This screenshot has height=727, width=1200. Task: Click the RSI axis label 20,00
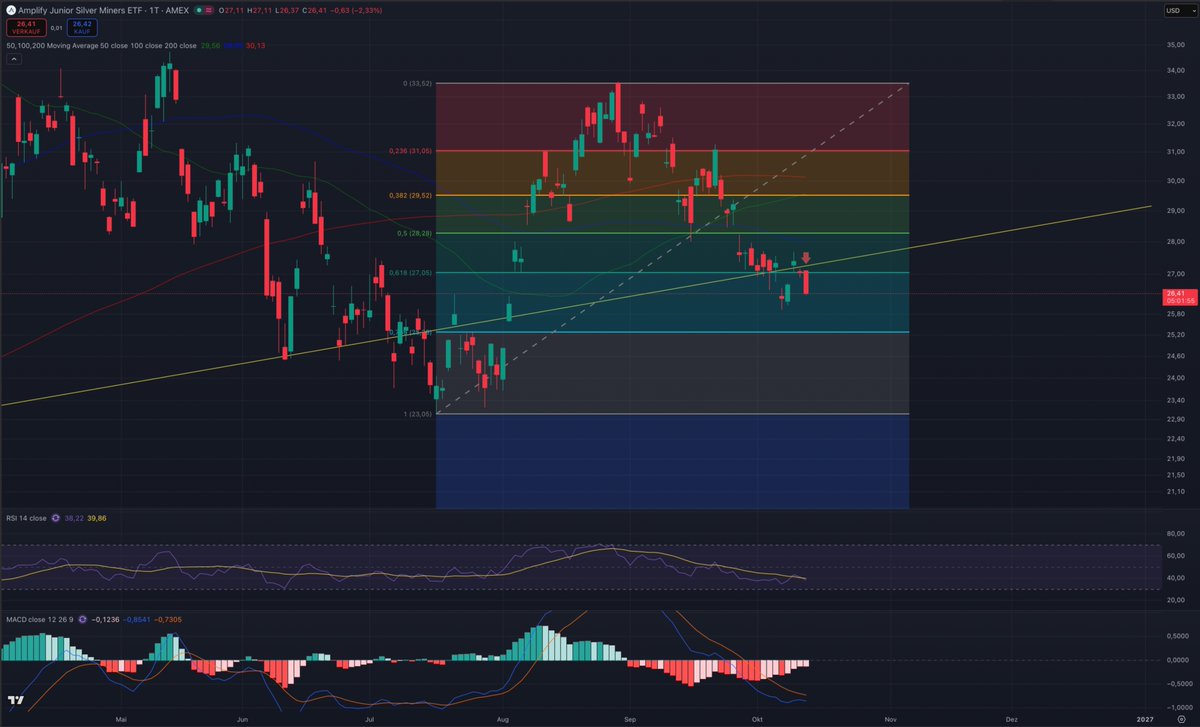(1174, 600)
